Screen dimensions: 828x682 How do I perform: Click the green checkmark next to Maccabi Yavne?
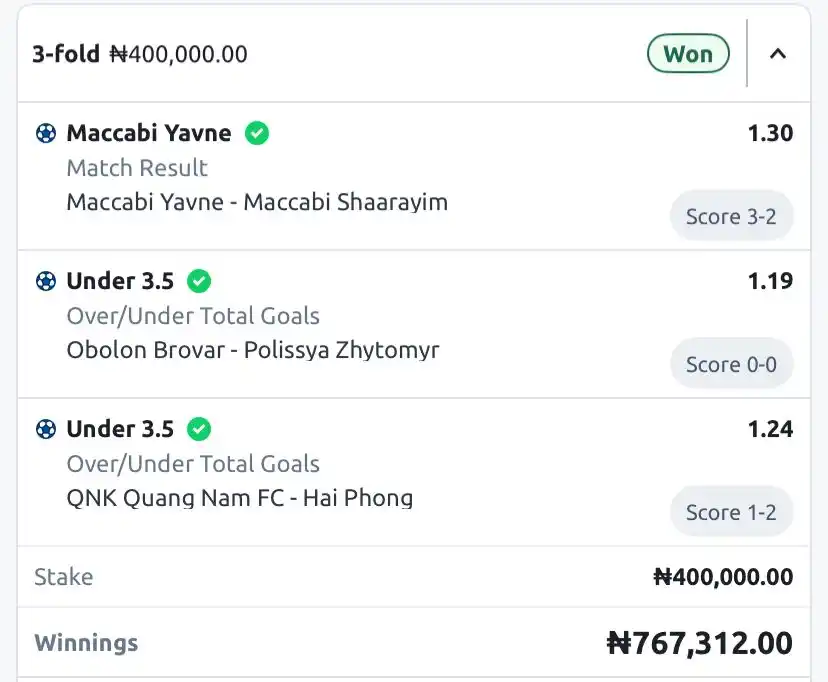click(257, 133)
